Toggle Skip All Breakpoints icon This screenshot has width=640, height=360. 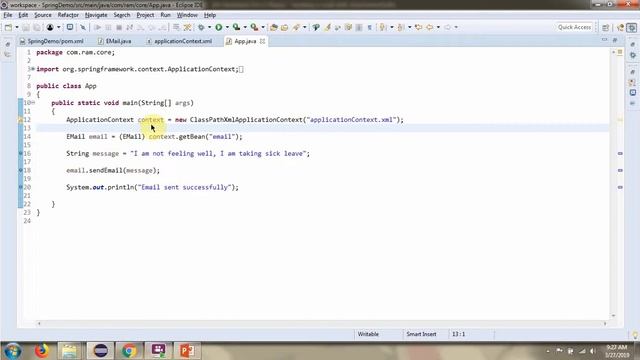tap(83, 27)
